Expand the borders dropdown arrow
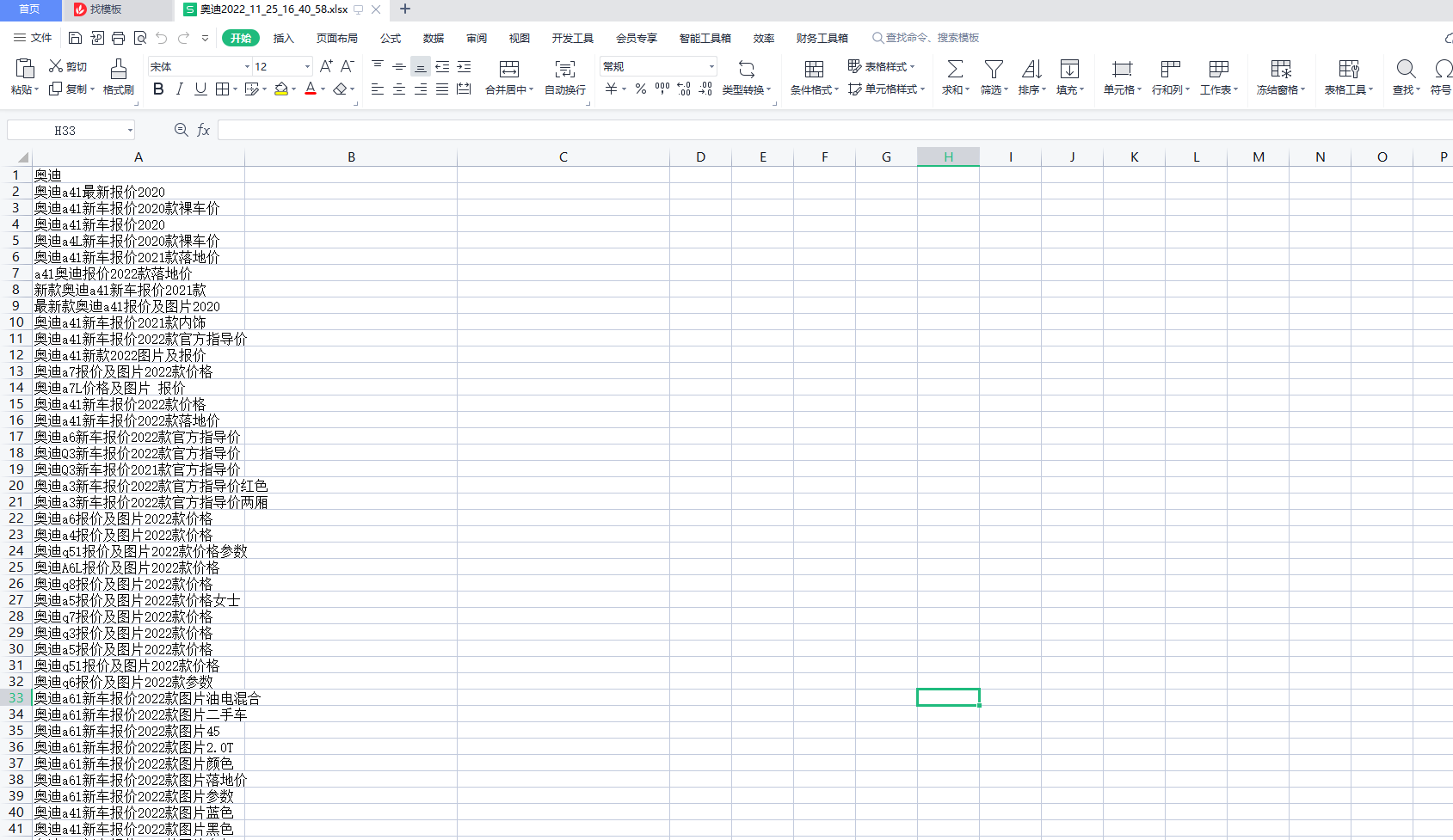The width and height of the screenshot is (1453, 840). click(235, 89)
